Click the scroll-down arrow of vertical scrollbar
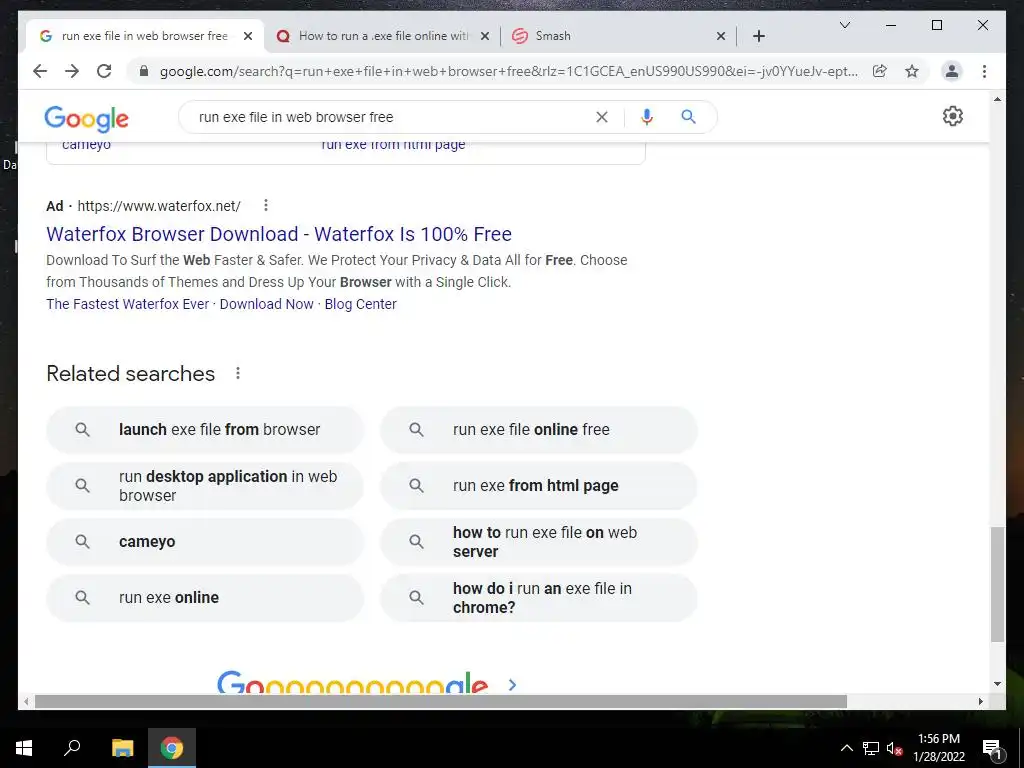This screenshot has width=1024, height=768. point(997,684)
